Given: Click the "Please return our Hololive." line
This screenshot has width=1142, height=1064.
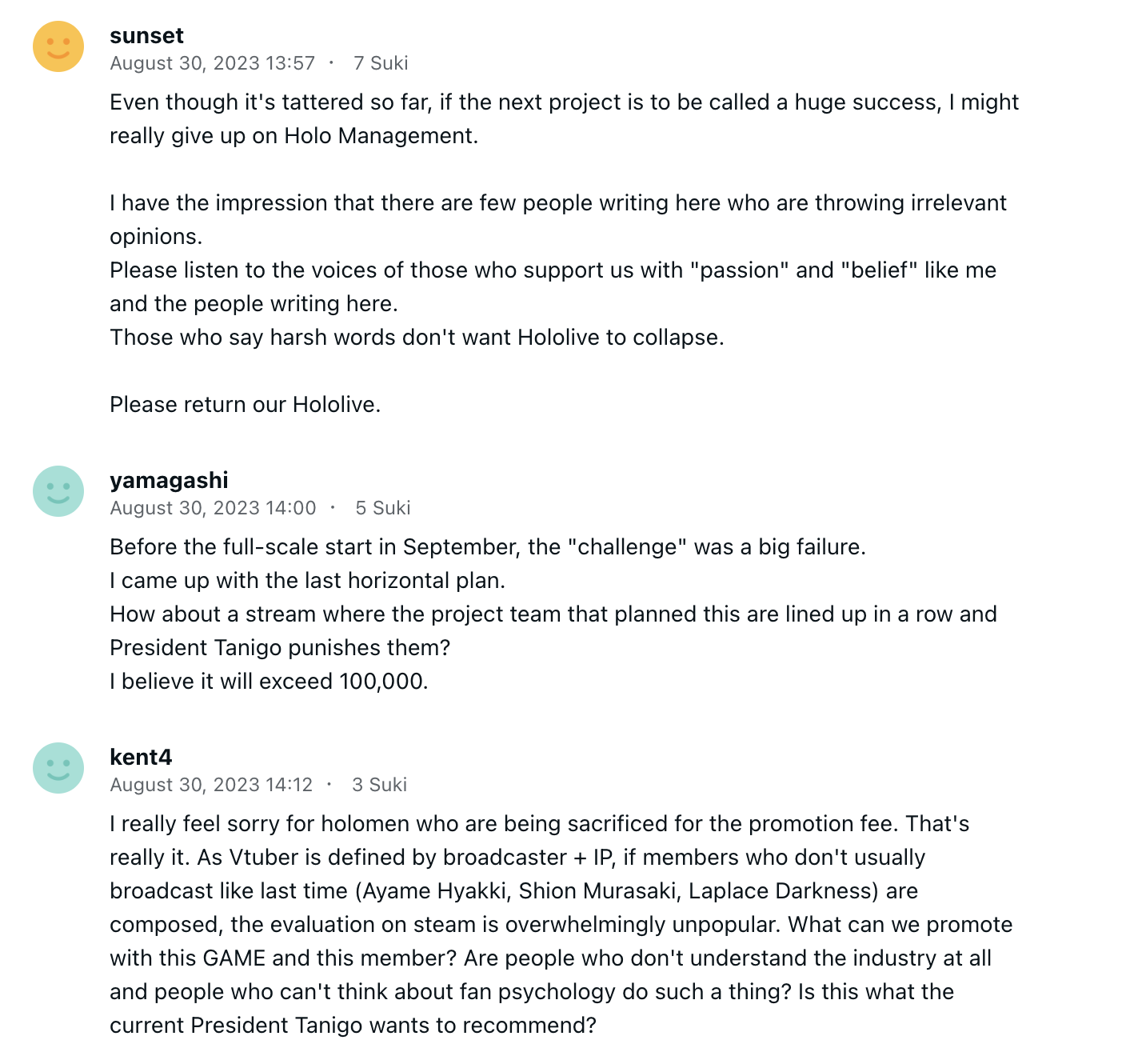Looking at the screenshot, I should click(246, 405).
